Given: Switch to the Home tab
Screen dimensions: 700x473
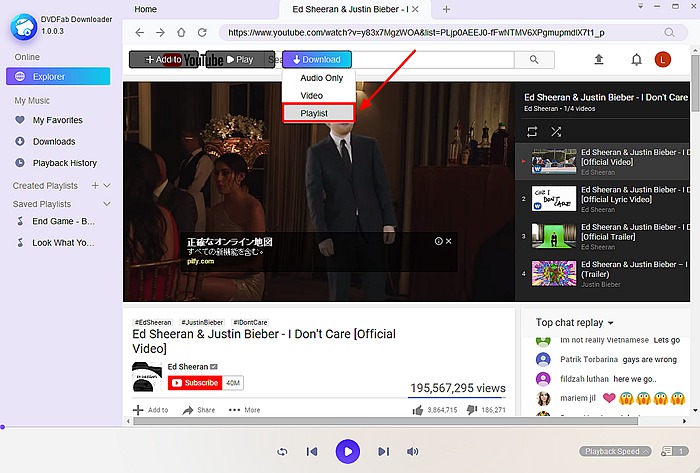Looking at the screenshot, I should (146, 9).
